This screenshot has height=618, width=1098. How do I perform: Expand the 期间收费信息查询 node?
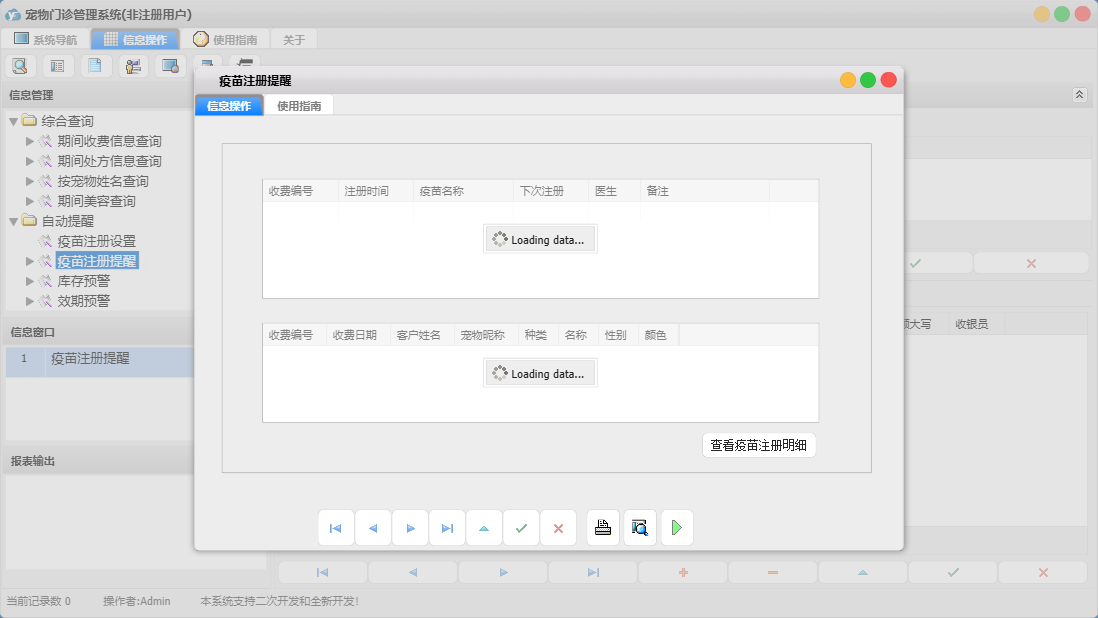(31, 141)
